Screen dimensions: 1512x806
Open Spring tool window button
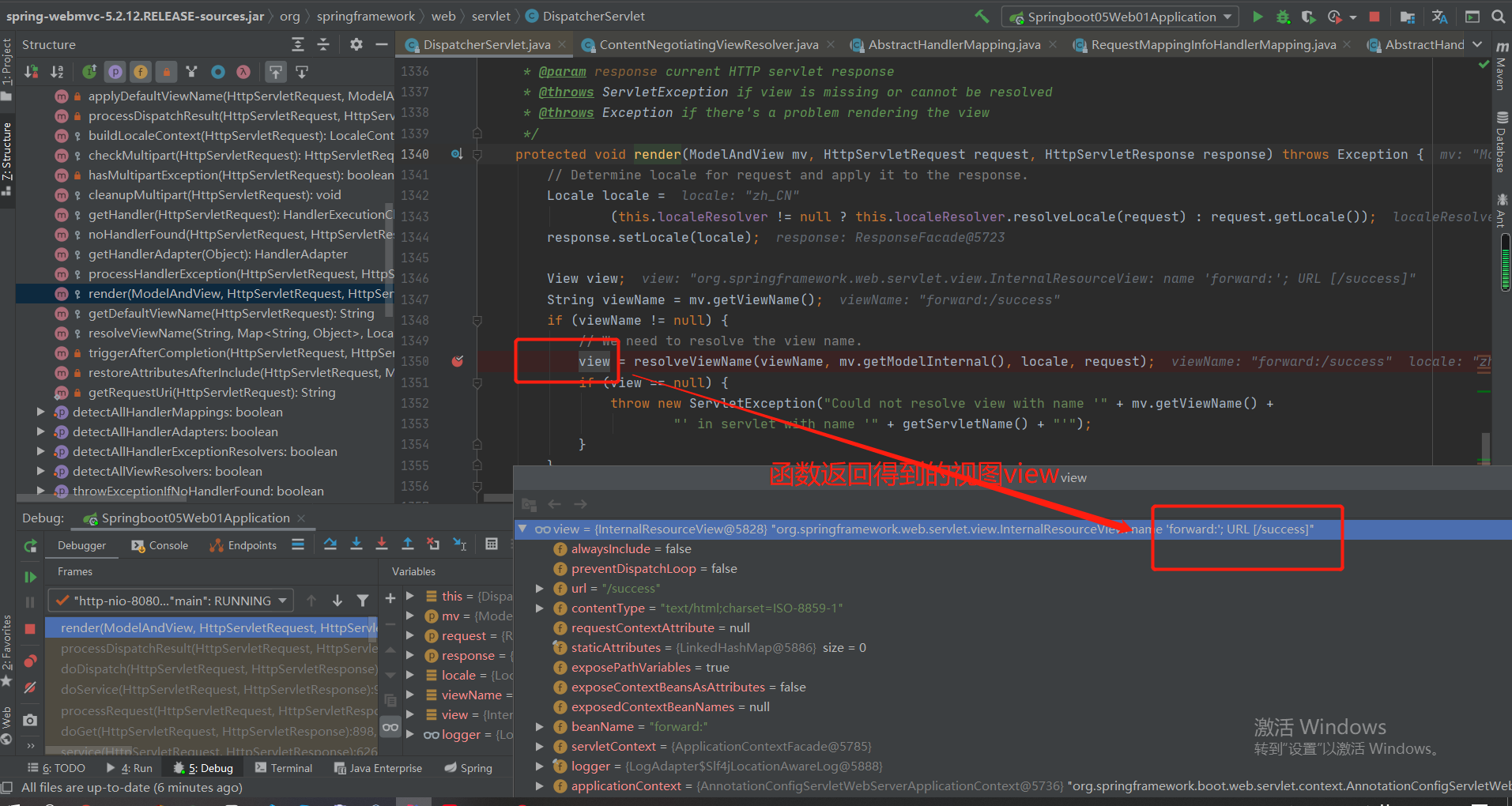click(468, 768)
